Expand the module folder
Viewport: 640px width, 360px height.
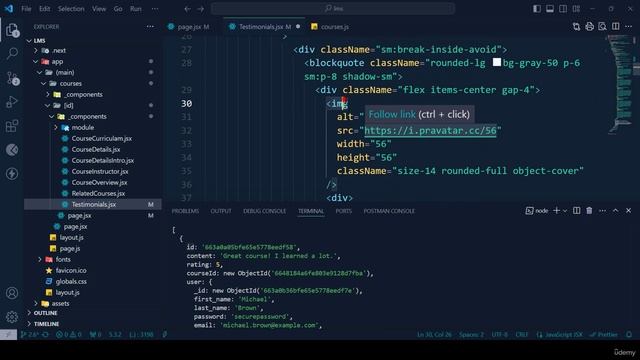click(x=56, y=127)
